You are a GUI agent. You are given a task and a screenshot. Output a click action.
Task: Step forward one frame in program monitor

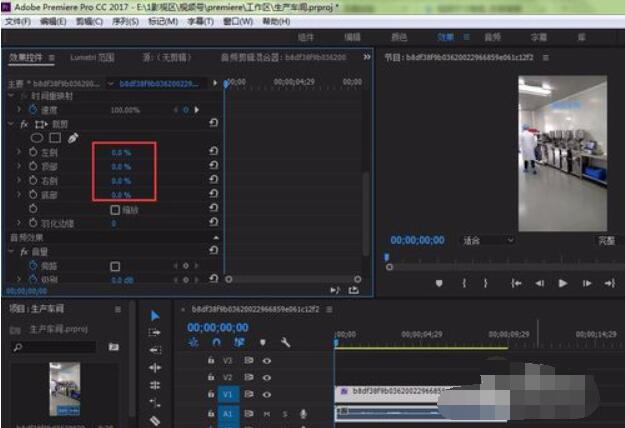point(587,283)
